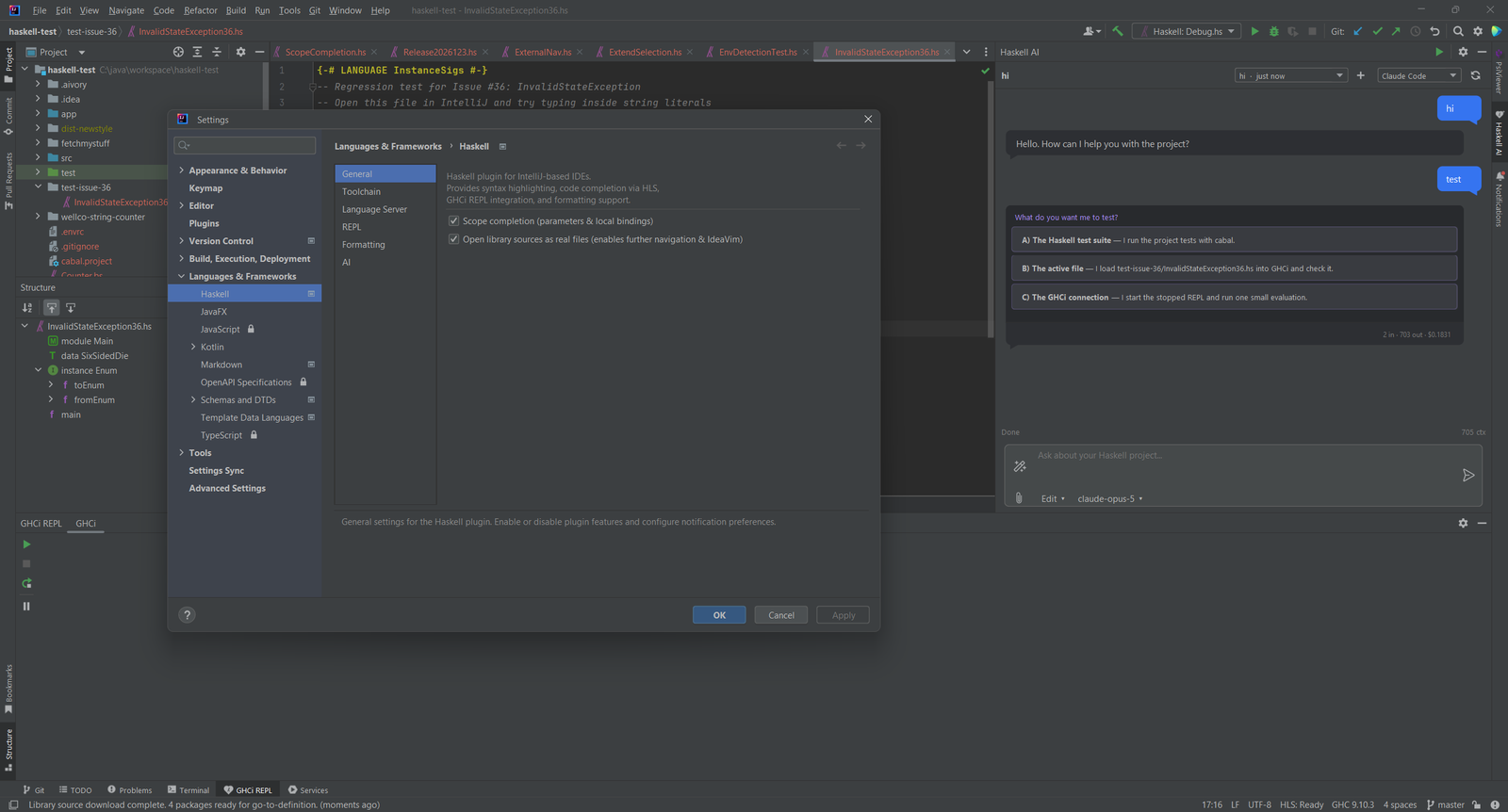Show Git history clock icon
Screen dimensions: 1508x812
coord(1415,31)
